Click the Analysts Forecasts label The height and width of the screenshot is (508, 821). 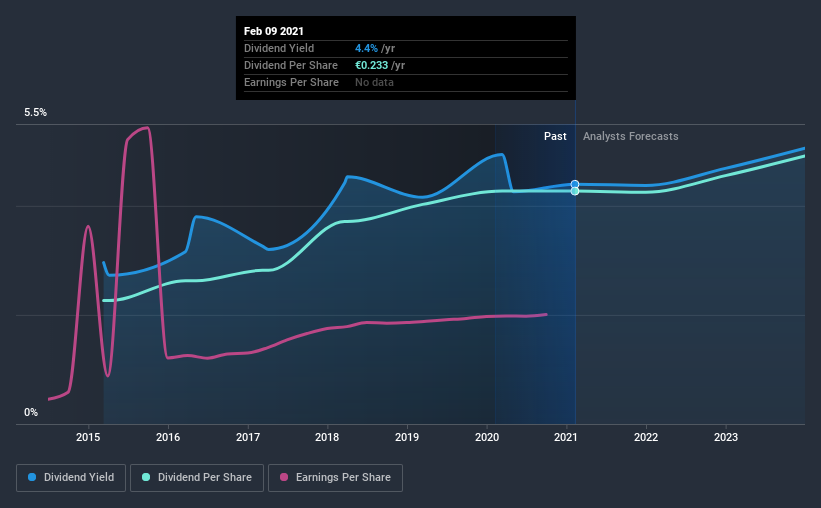630,136
